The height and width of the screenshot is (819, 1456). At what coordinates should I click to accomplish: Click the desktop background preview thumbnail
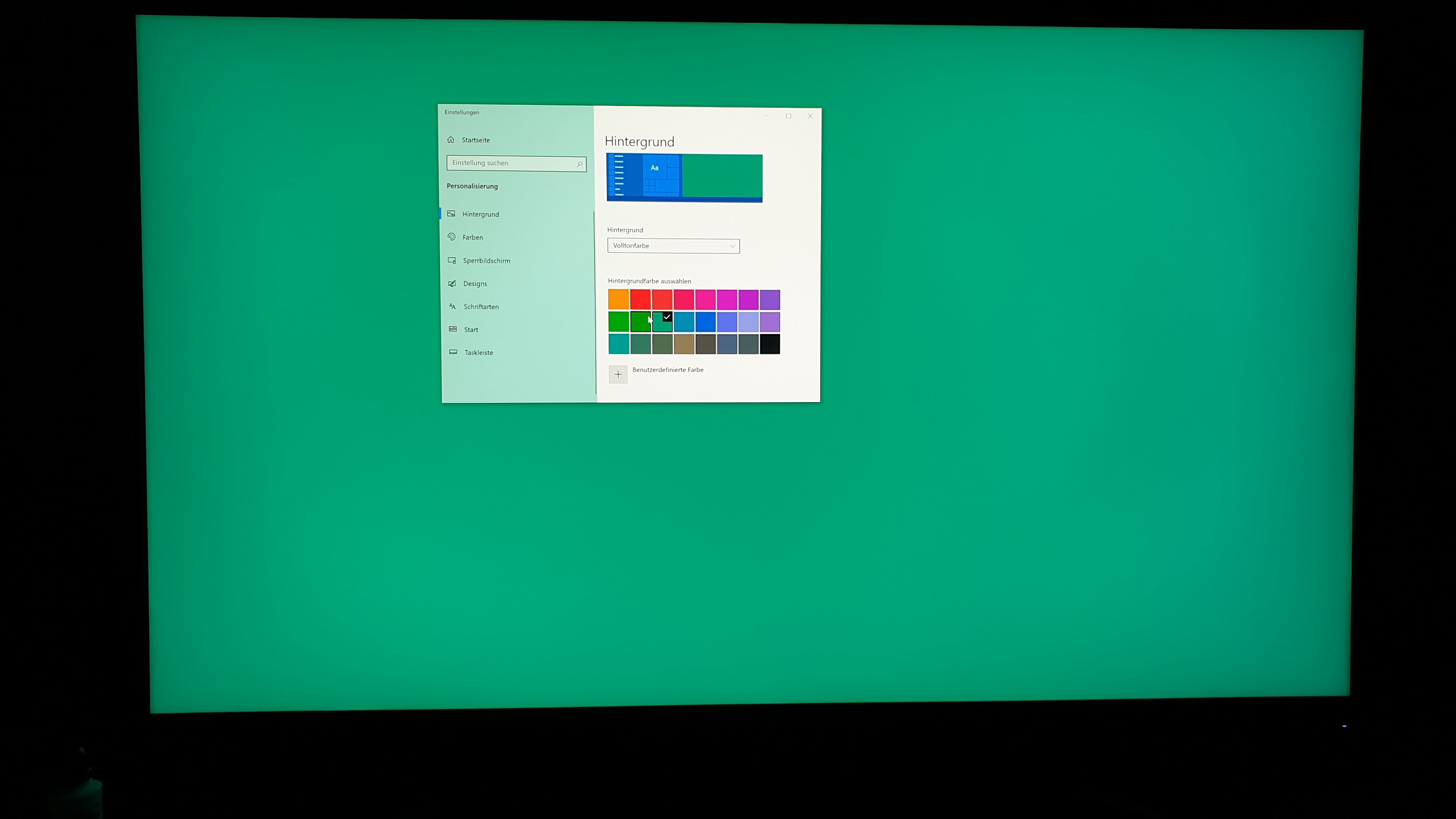684,178
